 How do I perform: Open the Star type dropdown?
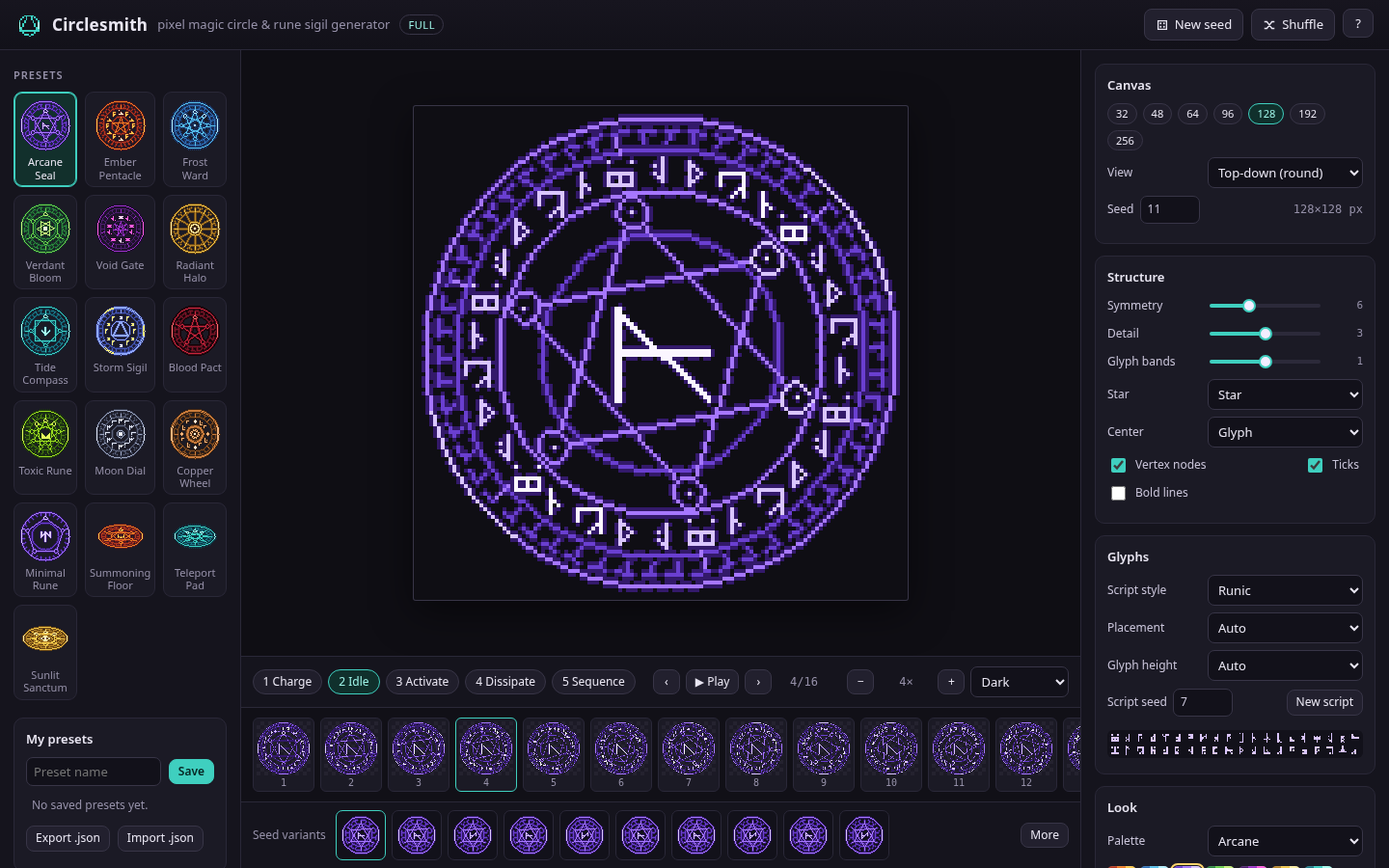point(1285,394)
